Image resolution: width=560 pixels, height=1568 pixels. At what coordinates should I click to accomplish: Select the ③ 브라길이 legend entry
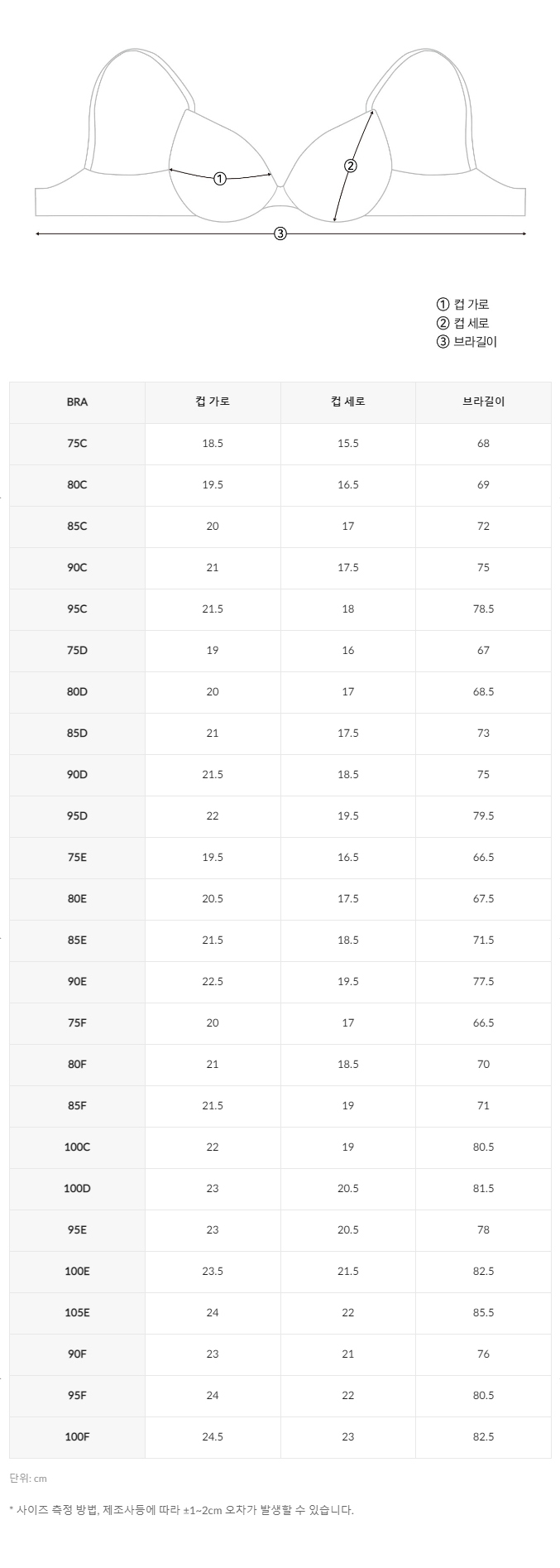467,341
